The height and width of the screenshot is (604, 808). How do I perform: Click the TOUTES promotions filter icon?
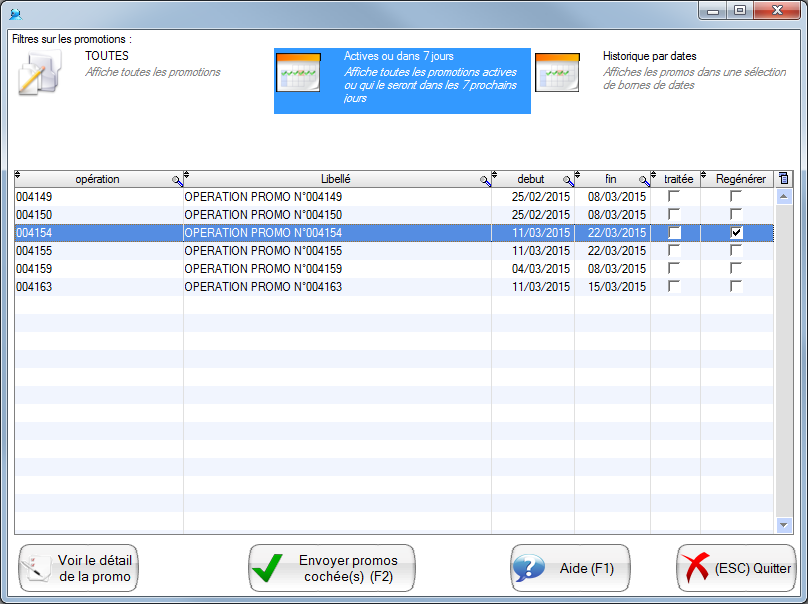(41, 74)
